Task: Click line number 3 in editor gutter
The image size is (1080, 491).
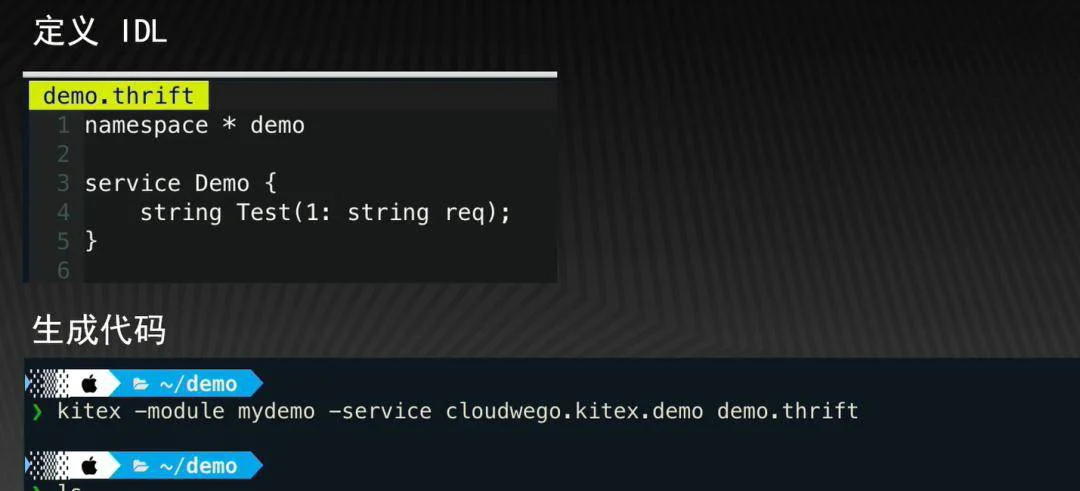Action: pos(64,183)
